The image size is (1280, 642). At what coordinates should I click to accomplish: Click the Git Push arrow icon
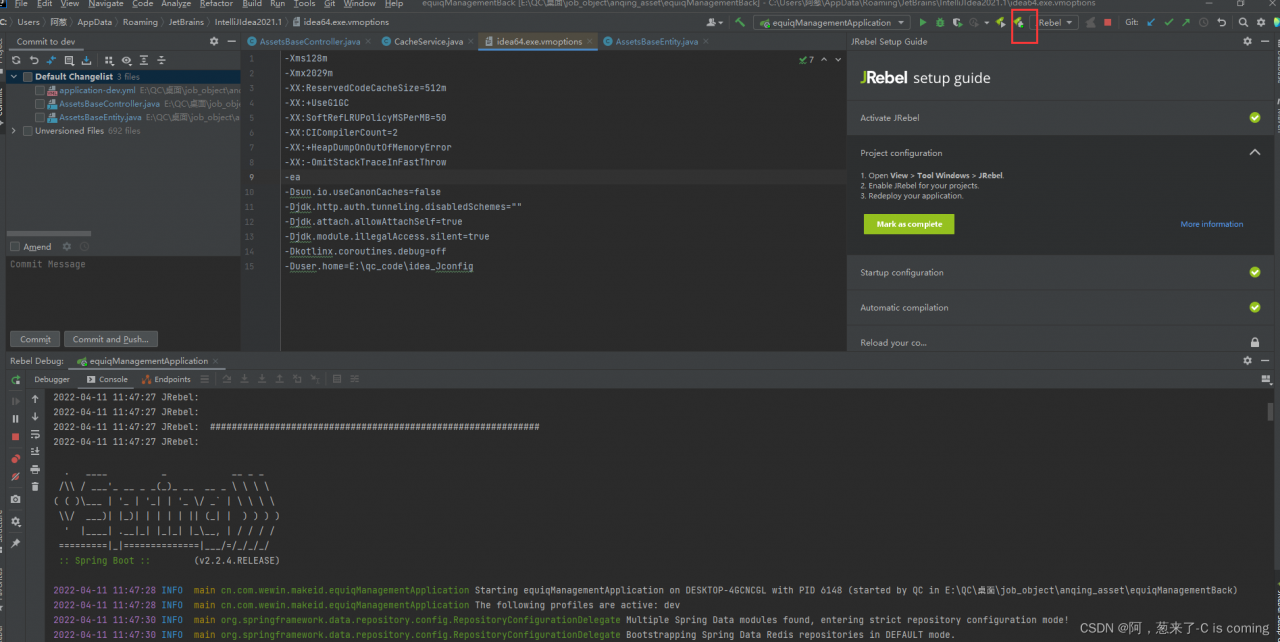pyautogui.click(x=1186, y=22)
